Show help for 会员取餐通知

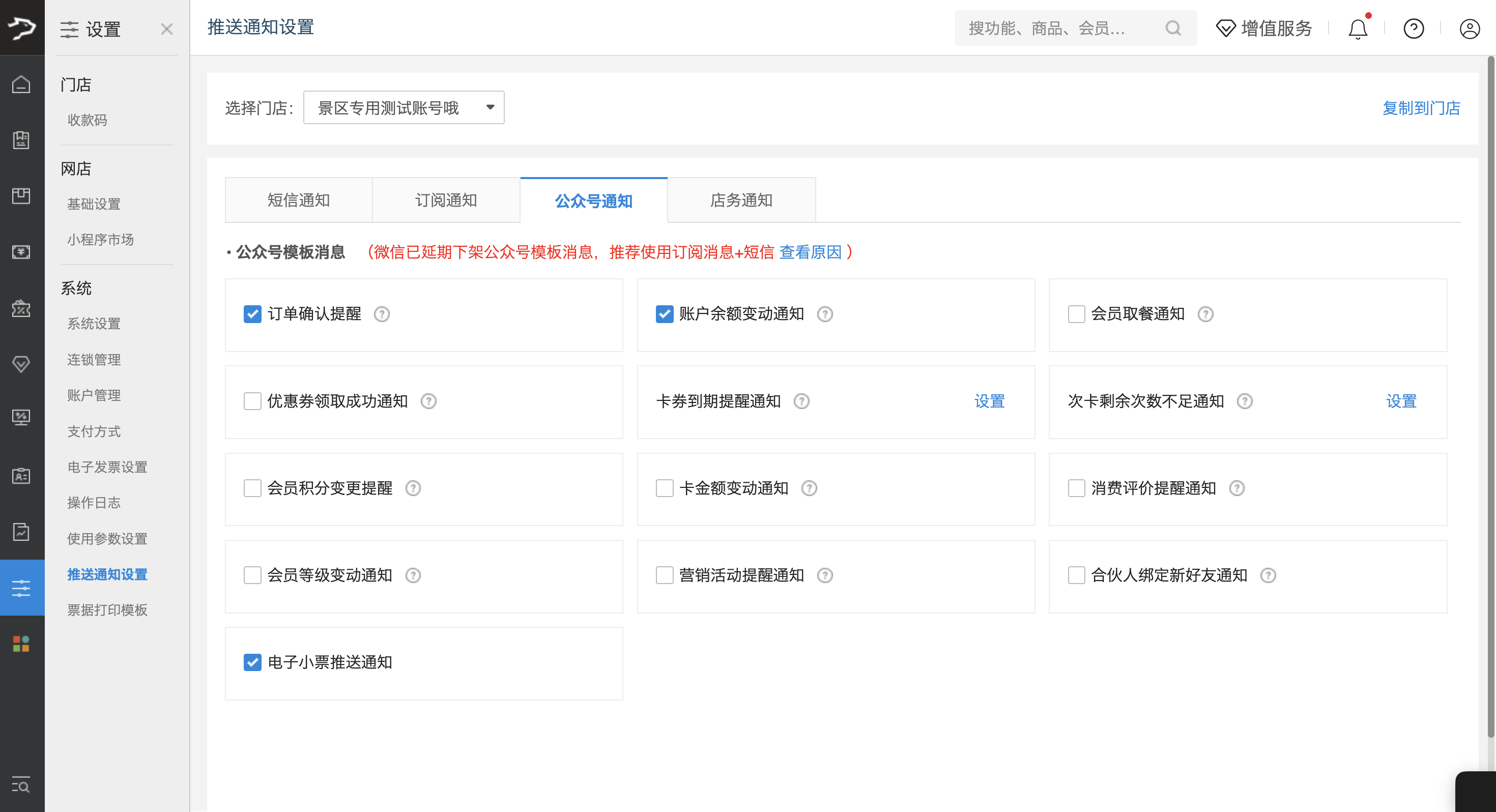(1205, 314)
